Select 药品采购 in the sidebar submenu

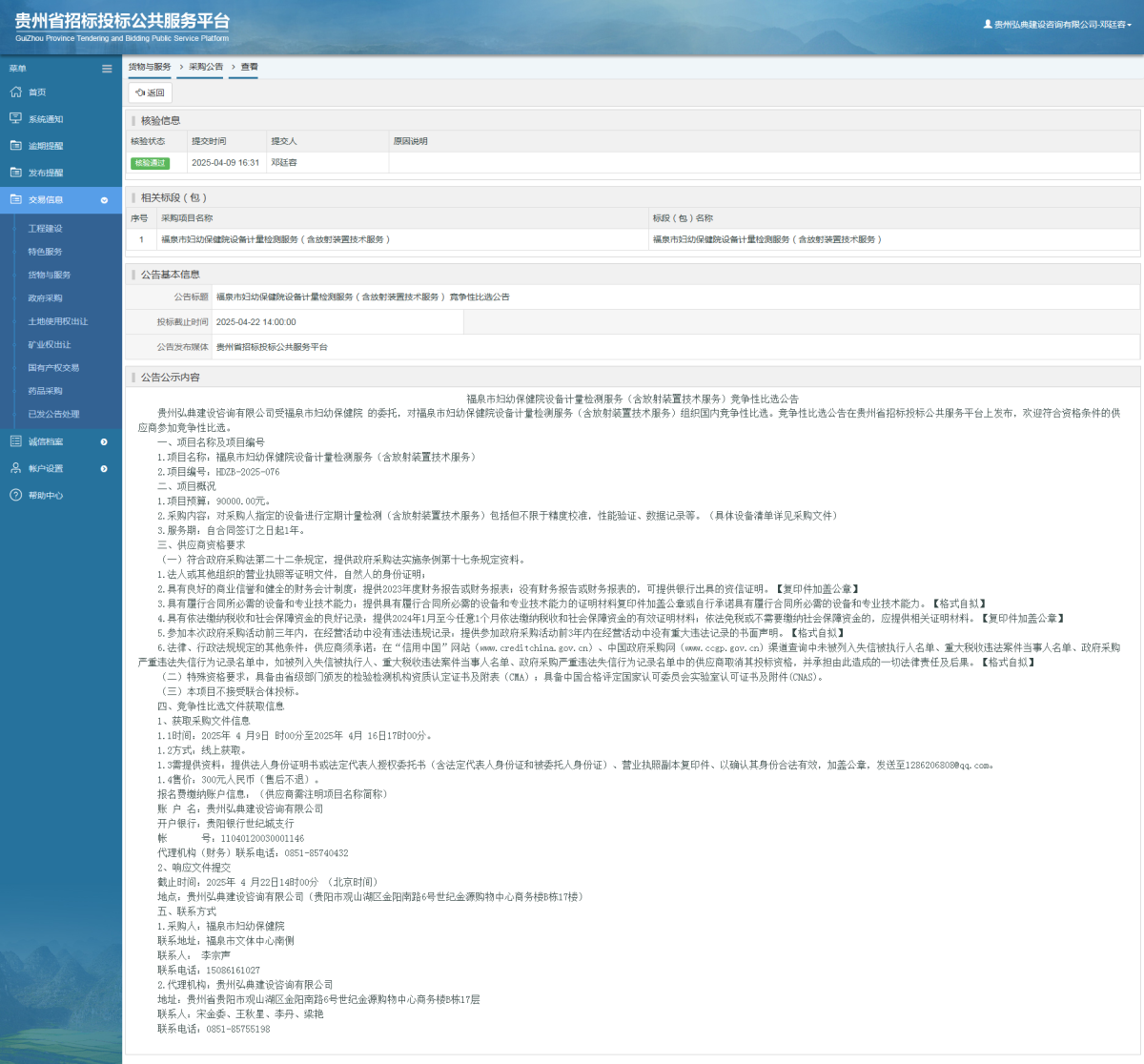click(x=45, y=391)
